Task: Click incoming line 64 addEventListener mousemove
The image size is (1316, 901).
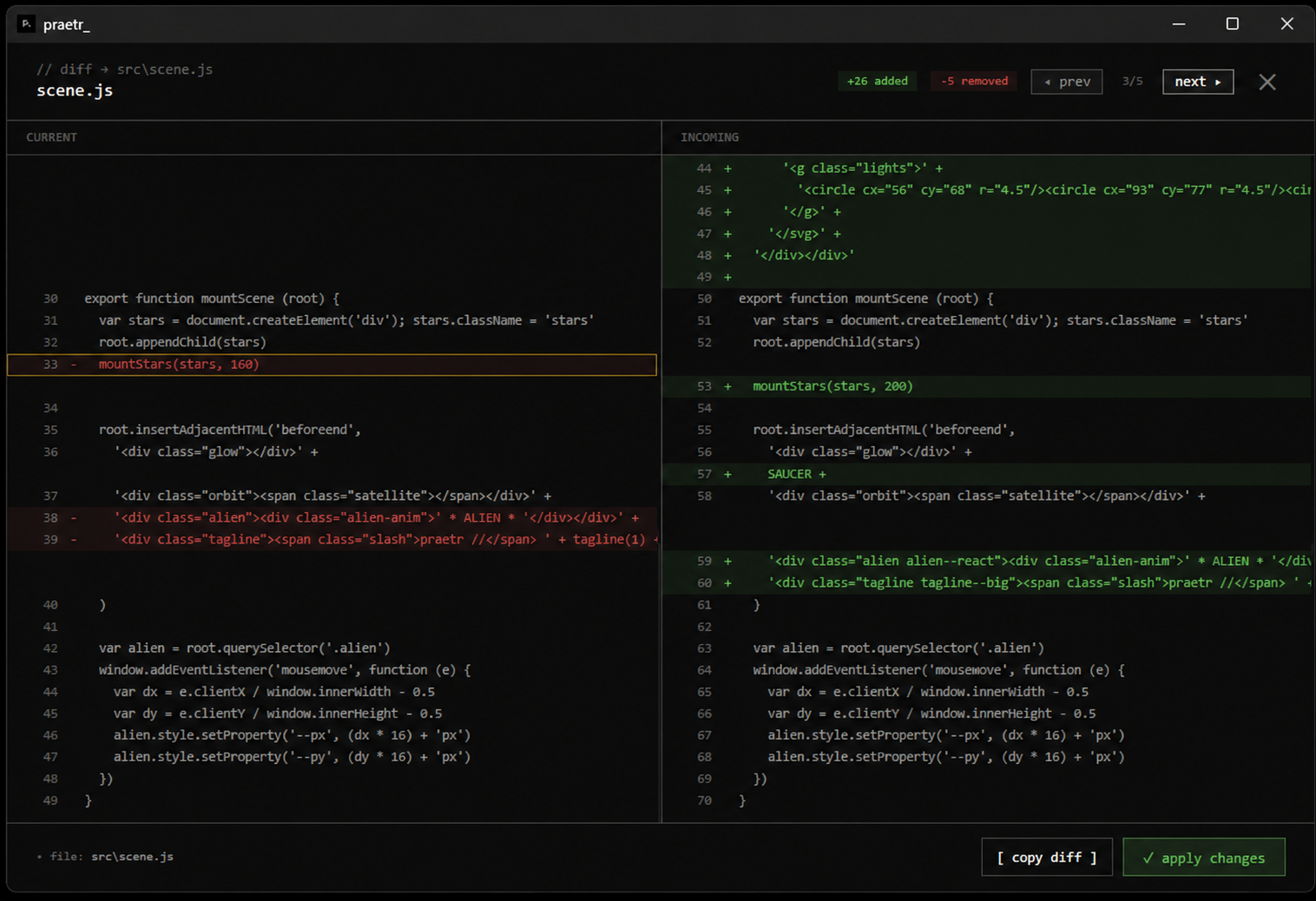Action: 988,670
